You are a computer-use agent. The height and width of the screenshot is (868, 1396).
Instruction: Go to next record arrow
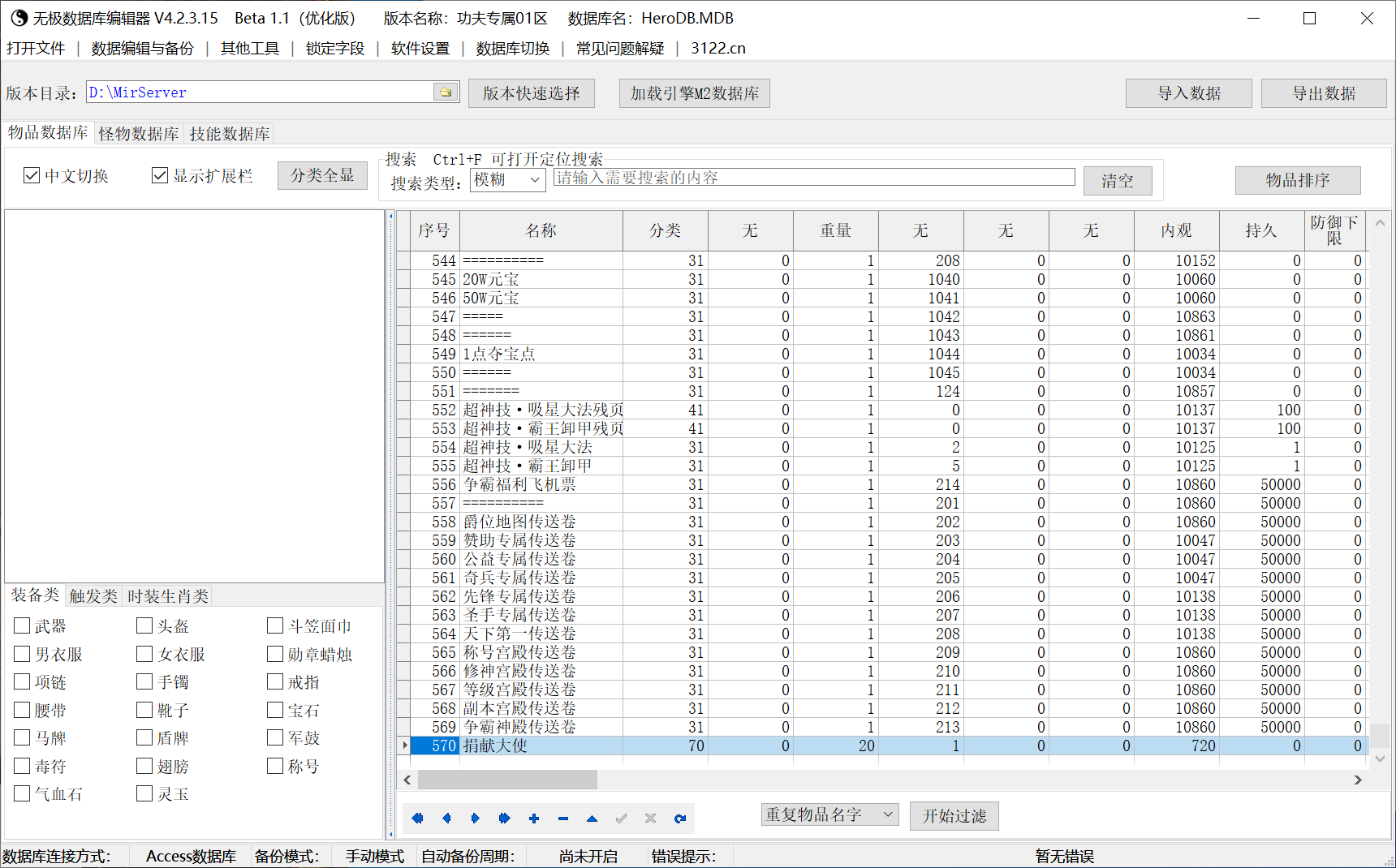pyautogui.click(x=476, y=819)
